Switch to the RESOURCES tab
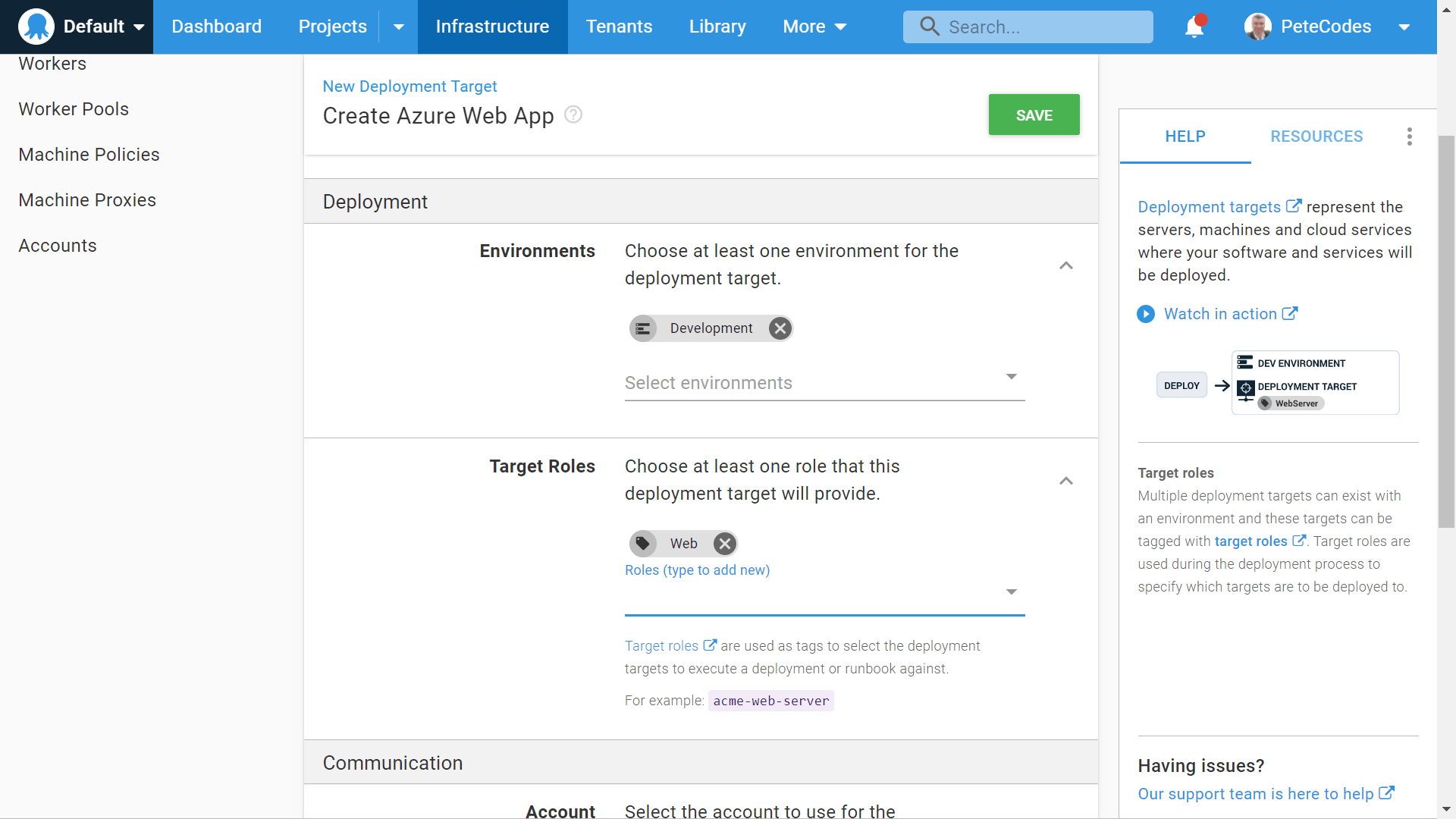This screenshot has width=1456, height=819. pyautogui.click(x=1316, y=136)
